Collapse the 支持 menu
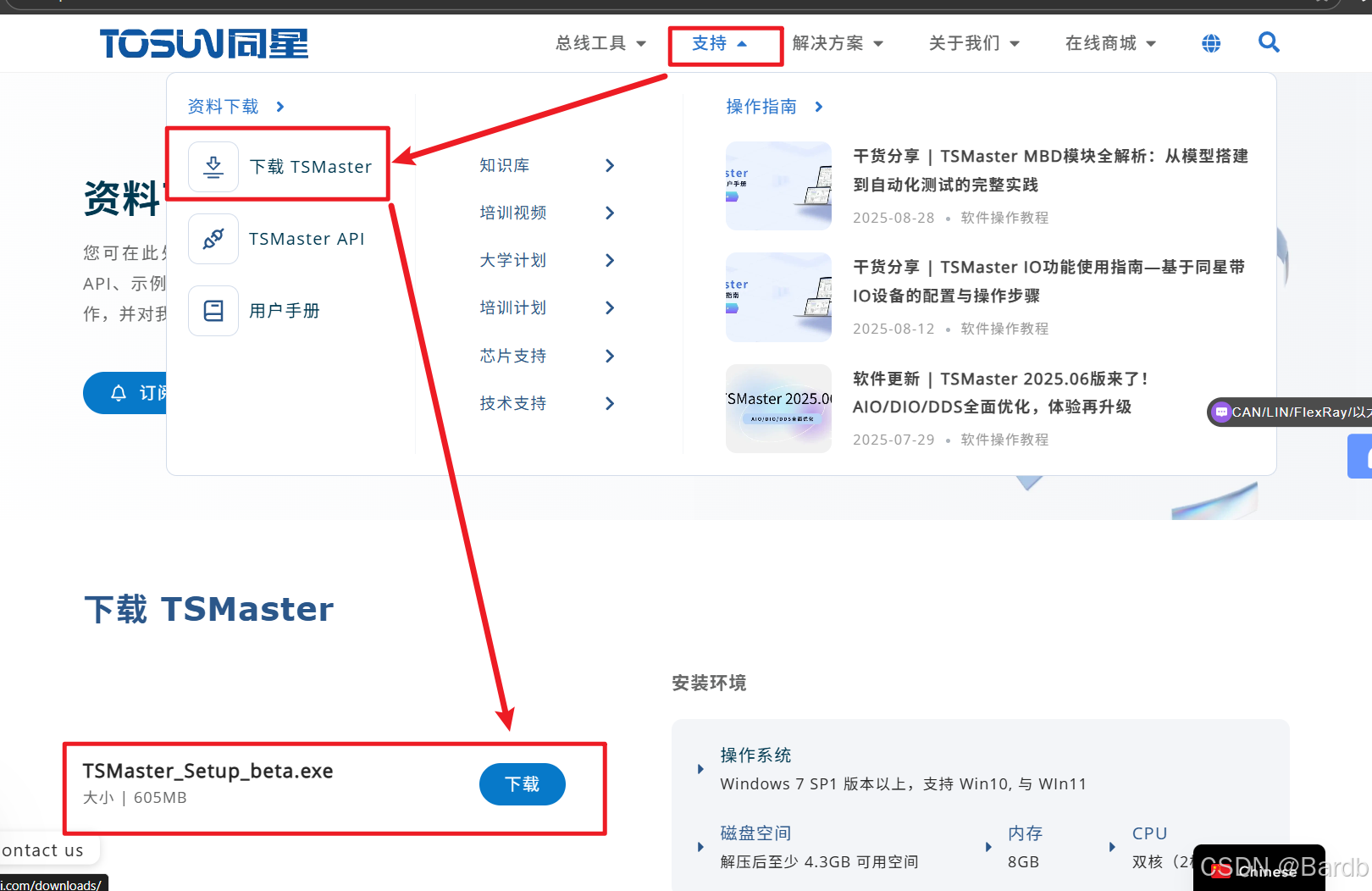This screenshot has height=891, width=1372. [x=720, y=43]
